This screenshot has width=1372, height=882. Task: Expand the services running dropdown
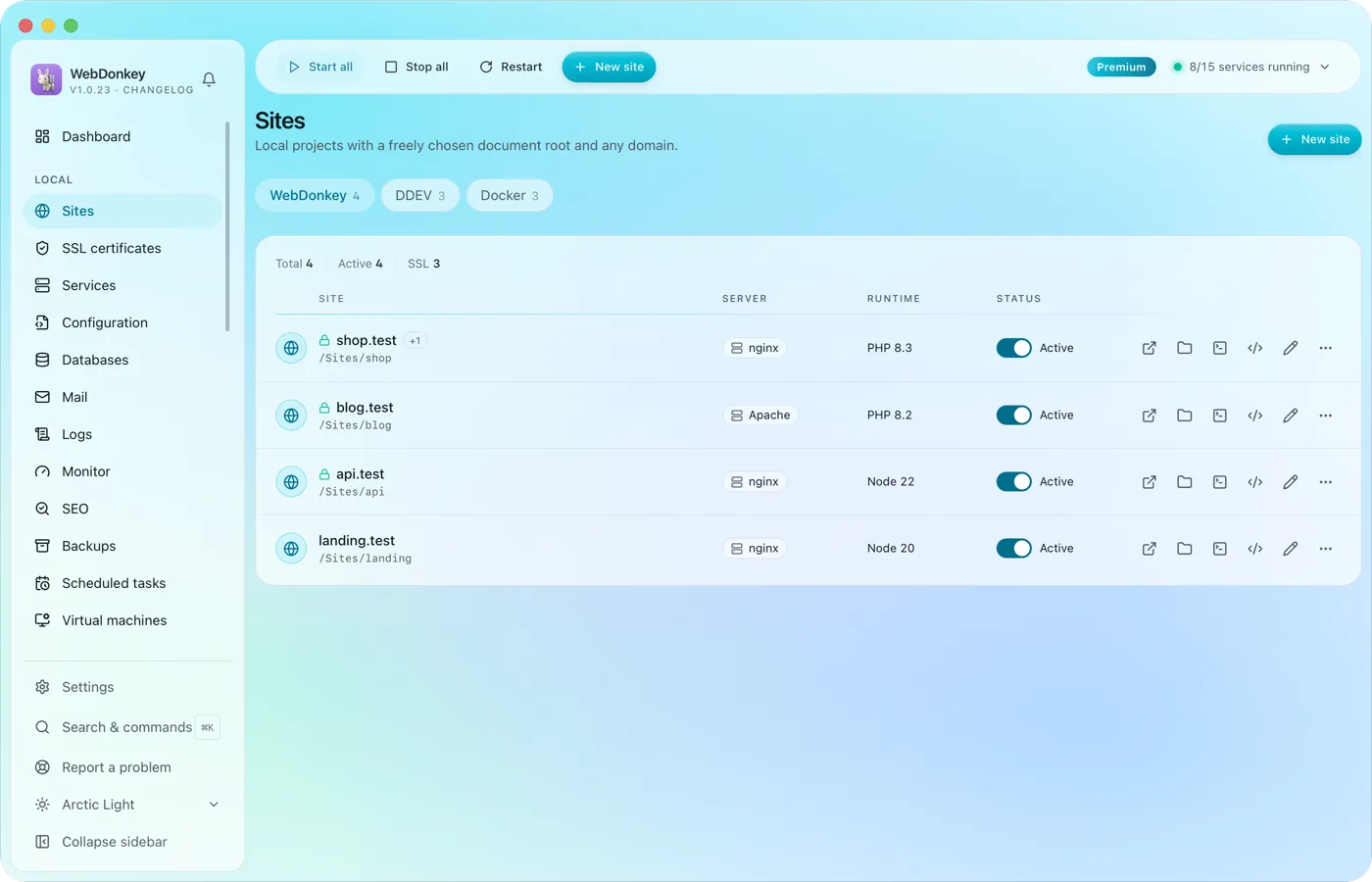(1251, 67)
